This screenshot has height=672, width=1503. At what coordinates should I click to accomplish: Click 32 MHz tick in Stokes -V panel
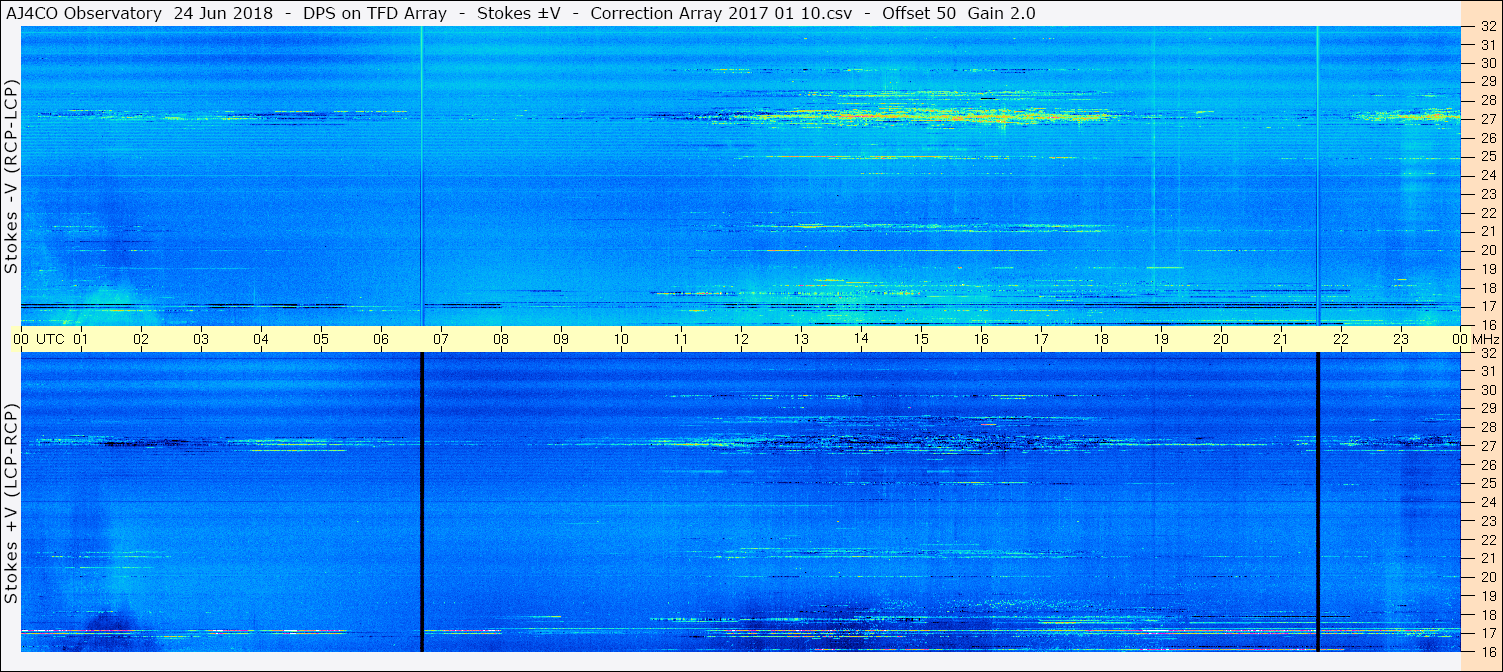[x=1488, y=26]
